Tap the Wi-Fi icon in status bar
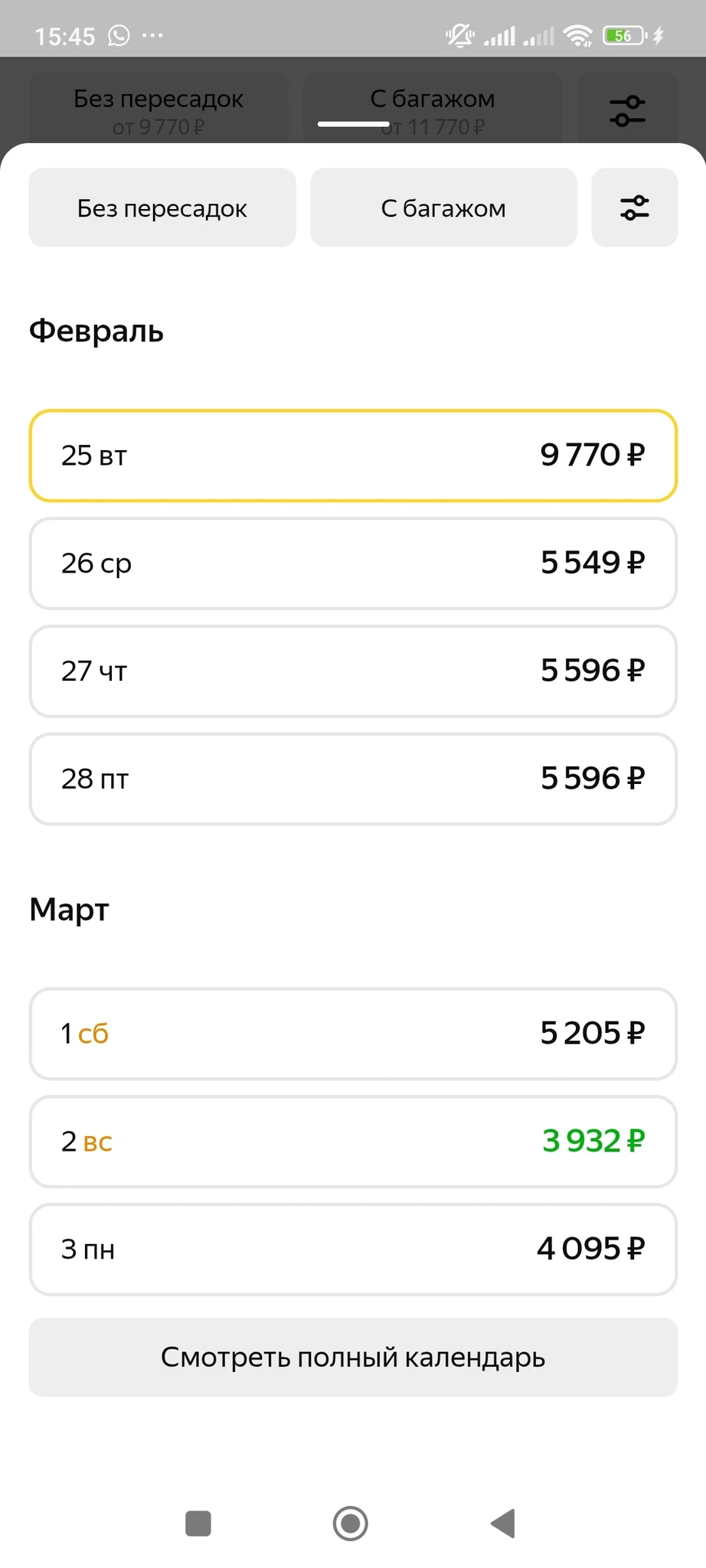The image size is (706, 1568). tap(577, 35)
